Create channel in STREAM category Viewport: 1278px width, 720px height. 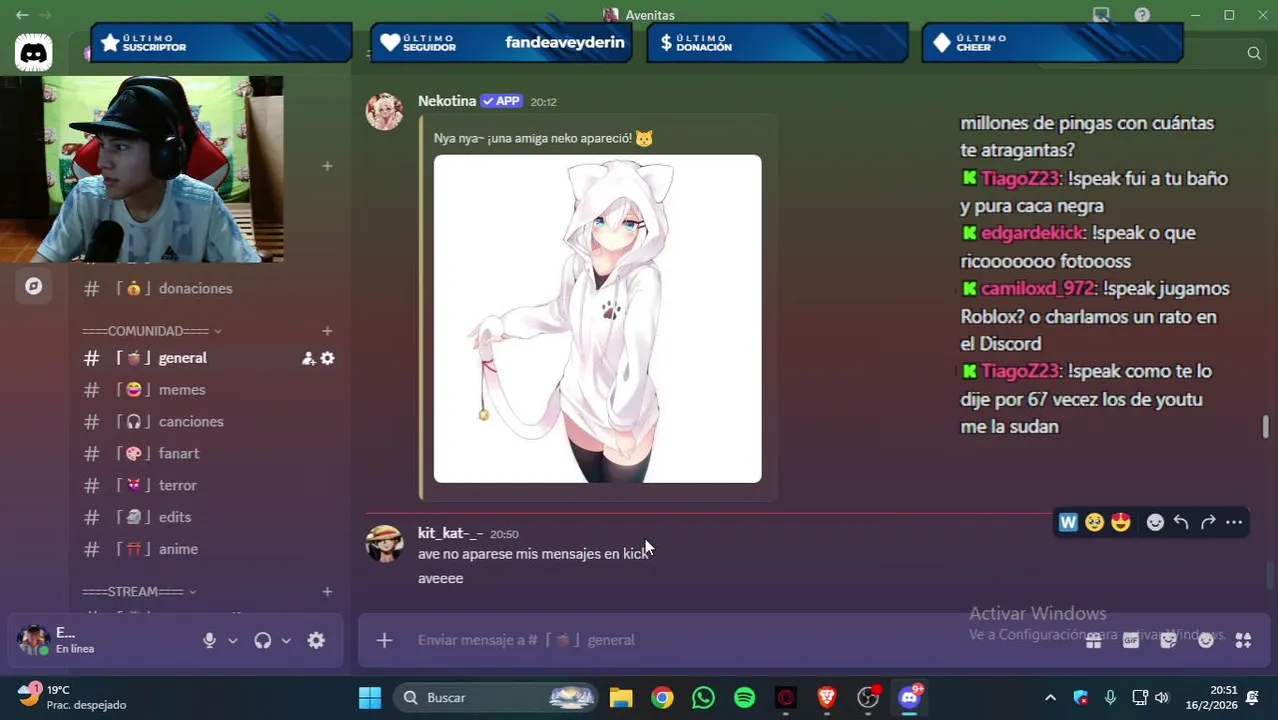click(327, 592)
